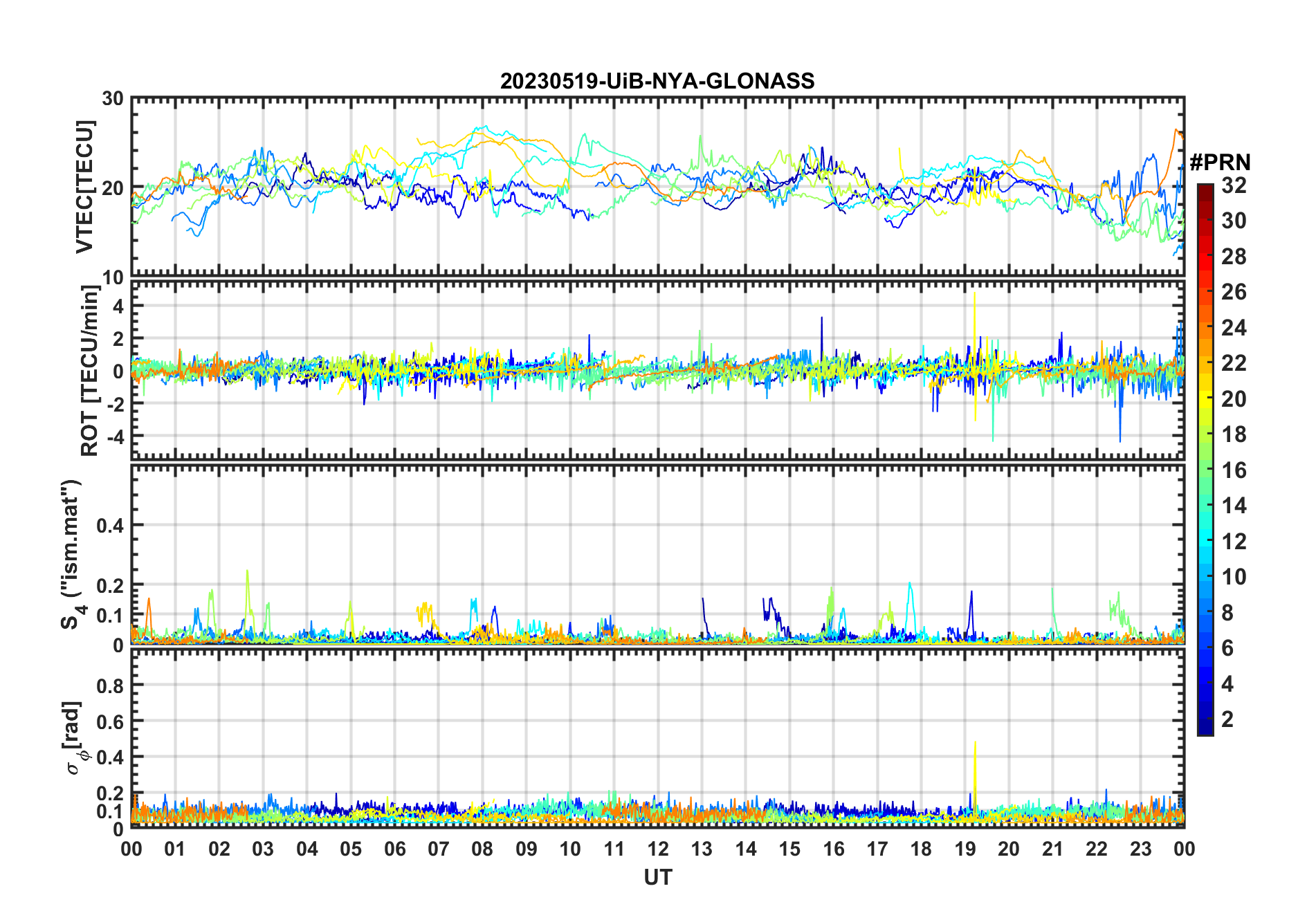The width and height of the screenshot is (1316, 920).
Task: Click S4 y-axis tick label 0.4
Action: (110, 525)
